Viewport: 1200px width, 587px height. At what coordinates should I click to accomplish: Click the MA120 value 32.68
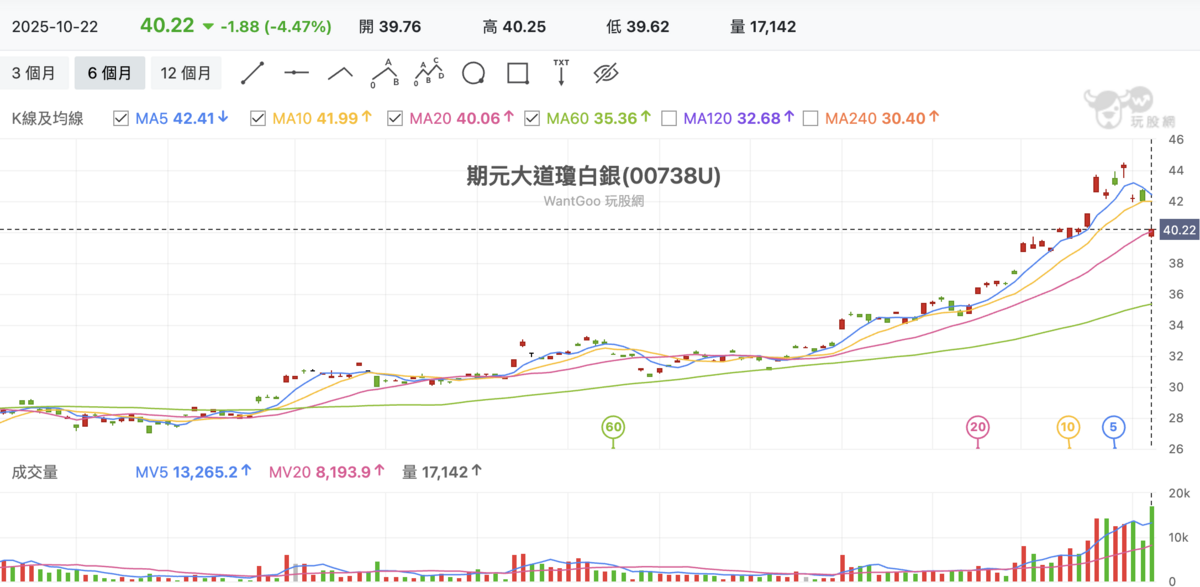coord(758,118)
